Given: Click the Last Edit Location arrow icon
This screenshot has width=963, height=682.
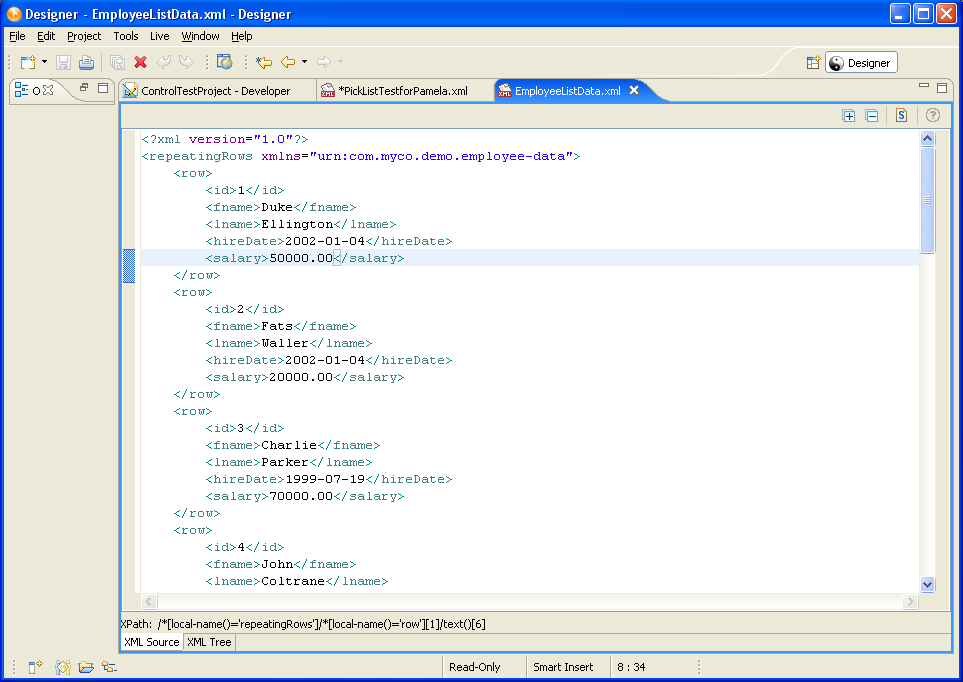Looking at the screenshot, I should click(264, 62).
